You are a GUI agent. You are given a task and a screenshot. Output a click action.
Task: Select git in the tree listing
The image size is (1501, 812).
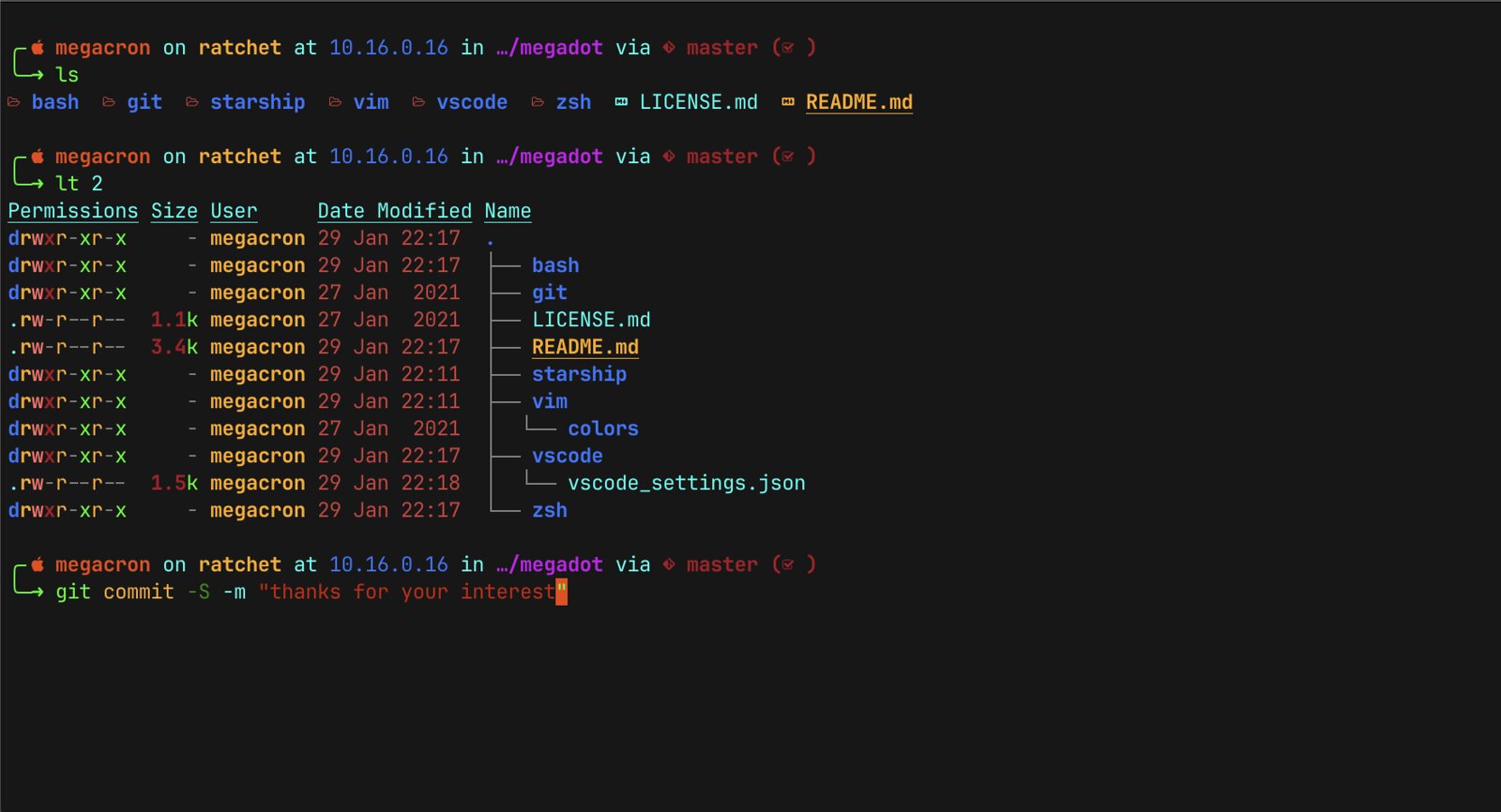[550, 293]
